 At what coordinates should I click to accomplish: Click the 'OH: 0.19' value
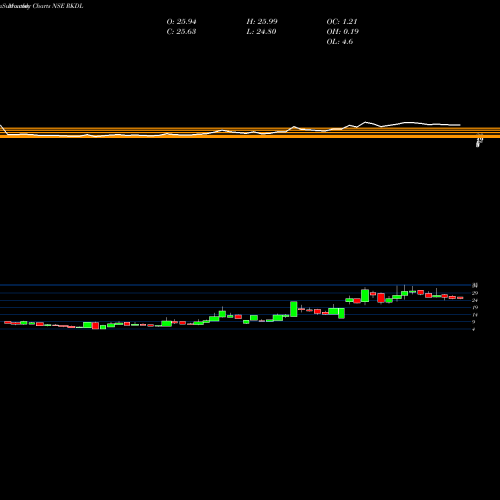tap(342, 32)
